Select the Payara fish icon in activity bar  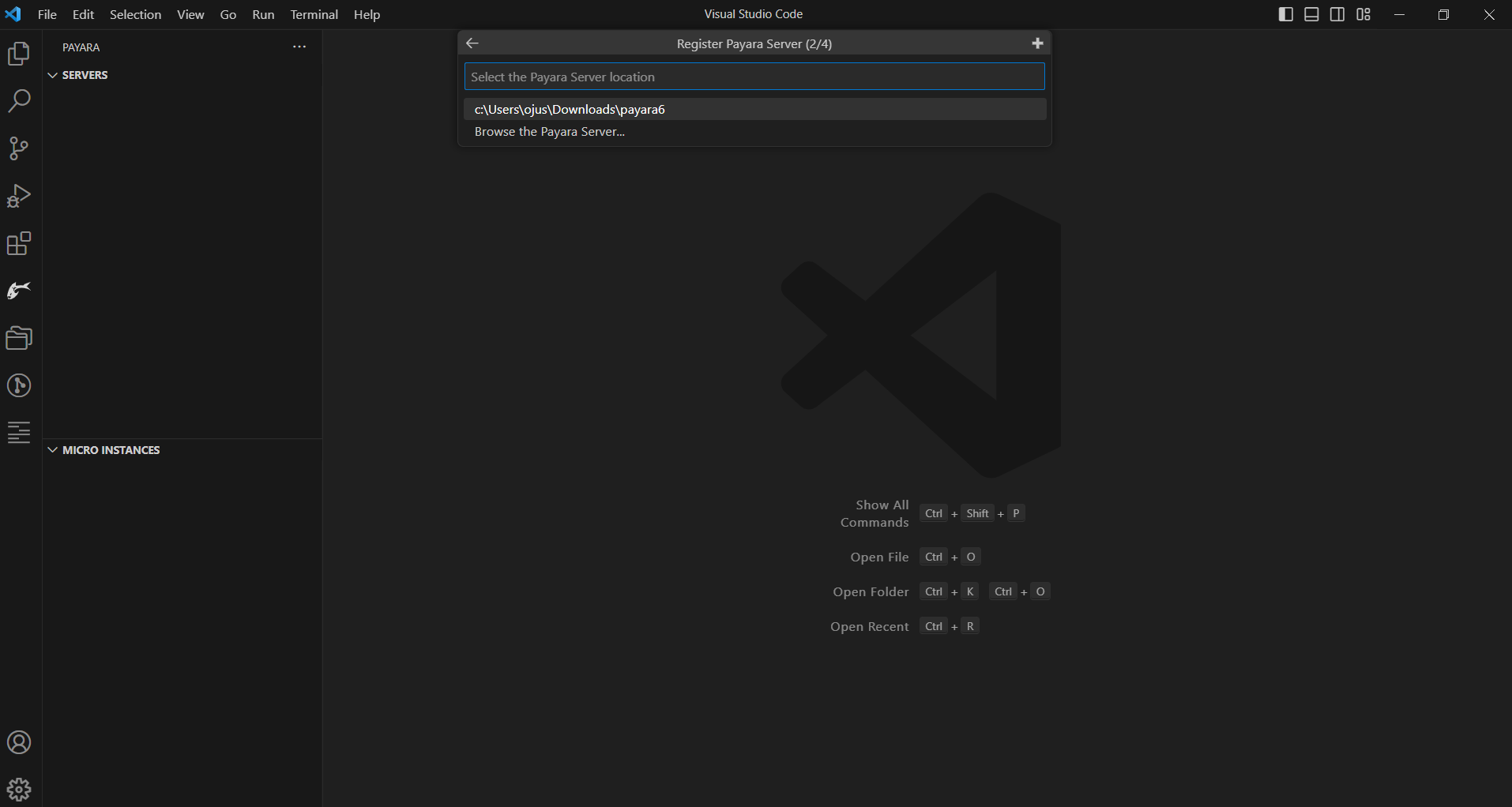(x=19, y=291)
